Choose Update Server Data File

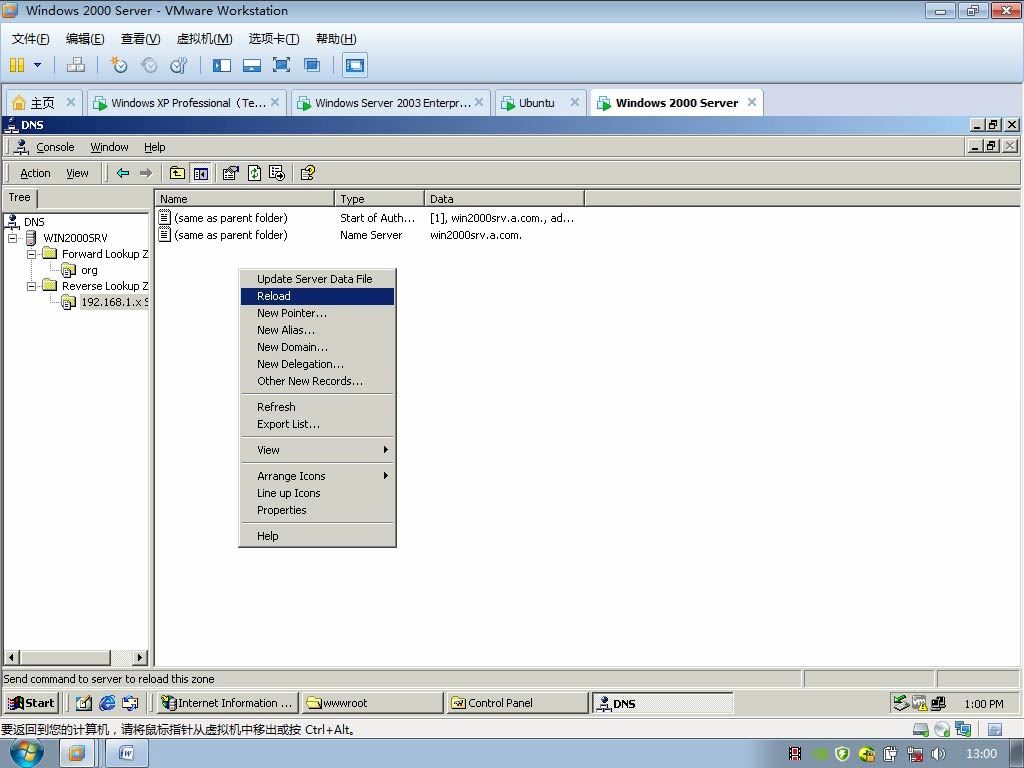point(317,279)
